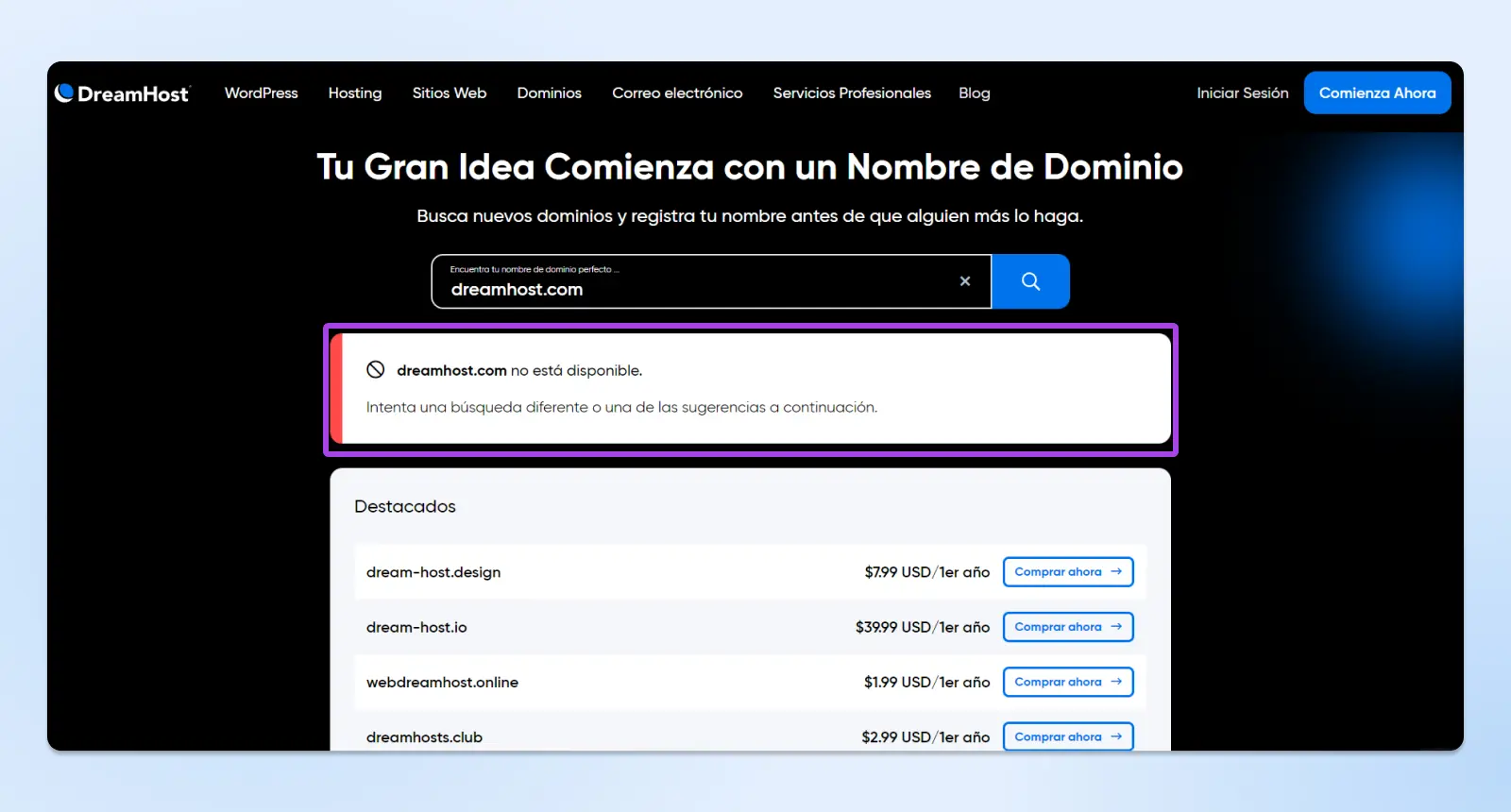Open the Servicios Profesionales menu

(x=852, y=93)
